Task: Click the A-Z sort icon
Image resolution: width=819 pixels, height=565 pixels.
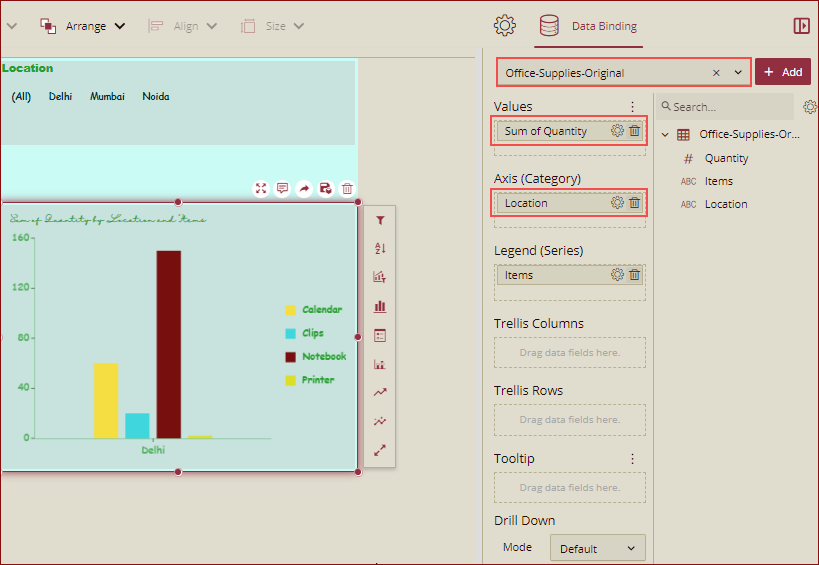Action: pos(380,248)
